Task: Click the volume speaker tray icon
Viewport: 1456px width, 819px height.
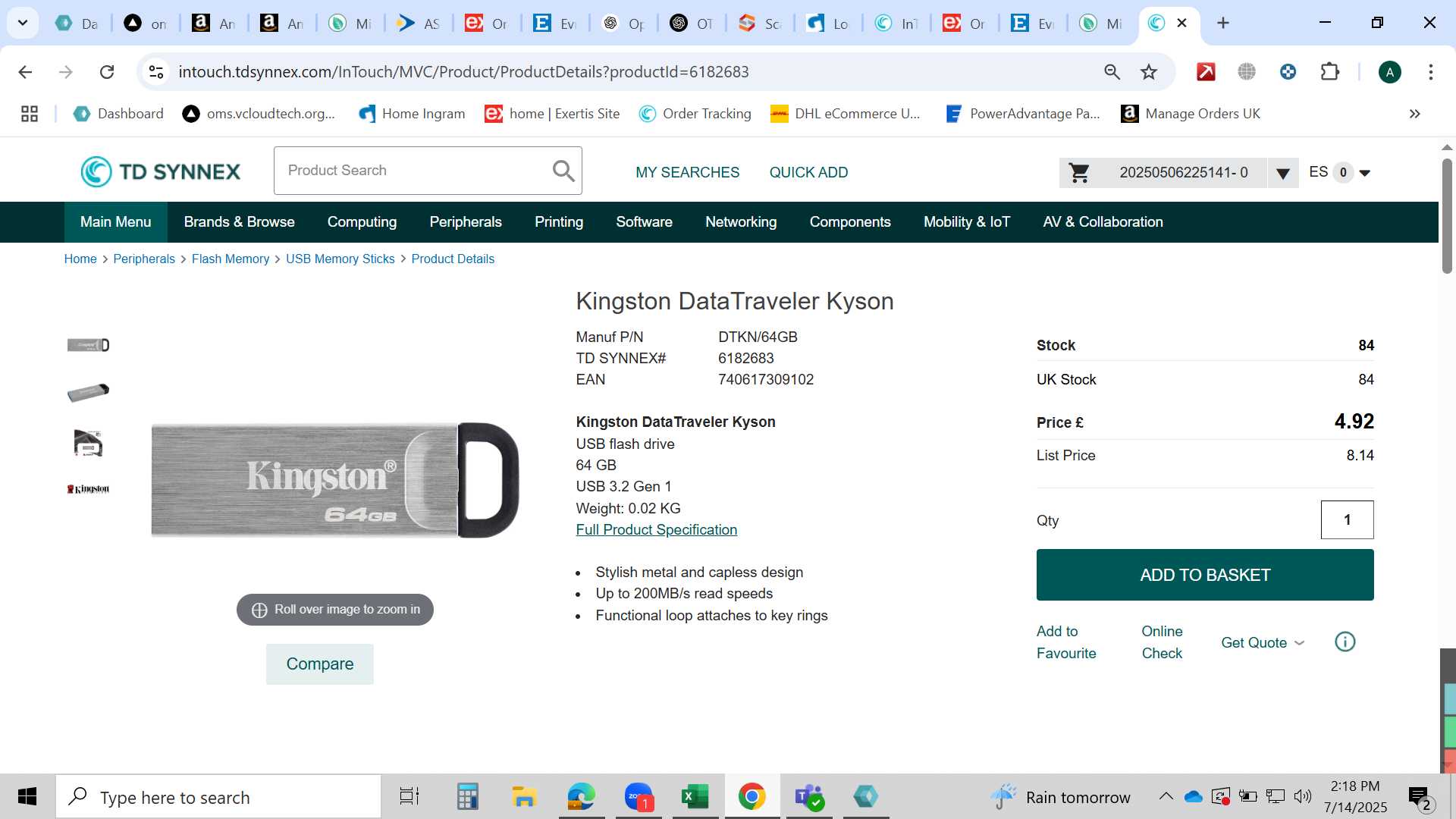Action: (x=1303, y=796)
